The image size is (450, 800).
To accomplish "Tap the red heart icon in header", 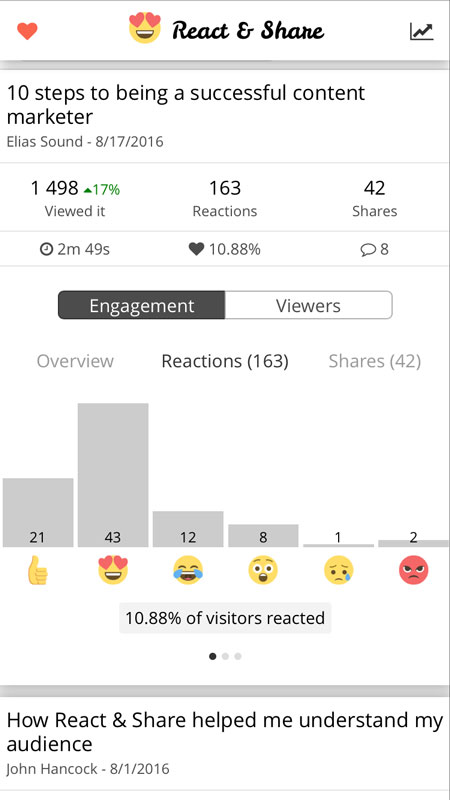I will point(27,31).
